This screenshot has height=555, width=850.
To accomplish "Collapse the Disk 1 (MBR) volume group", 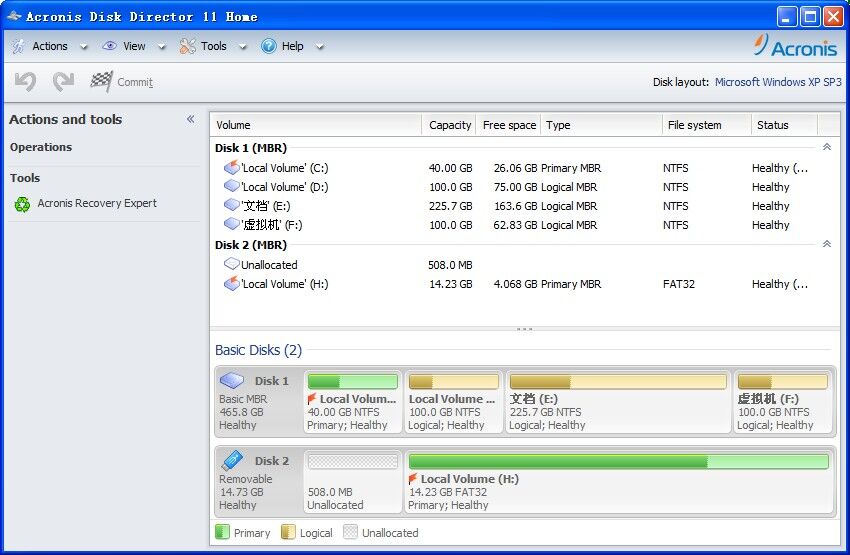I will point(827,147).
